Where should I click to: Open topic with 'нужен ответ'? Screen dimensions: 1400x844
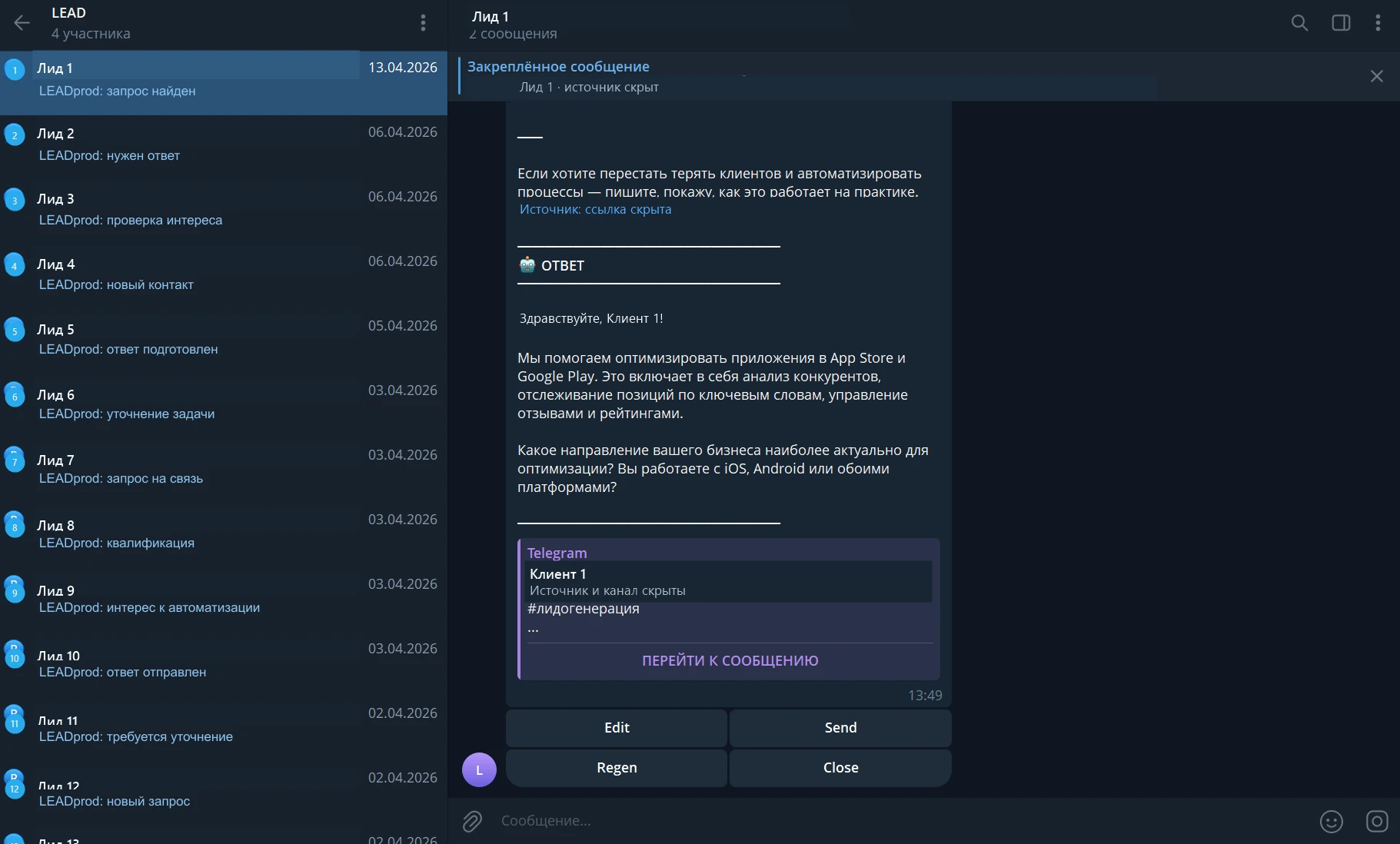[223, 148]
